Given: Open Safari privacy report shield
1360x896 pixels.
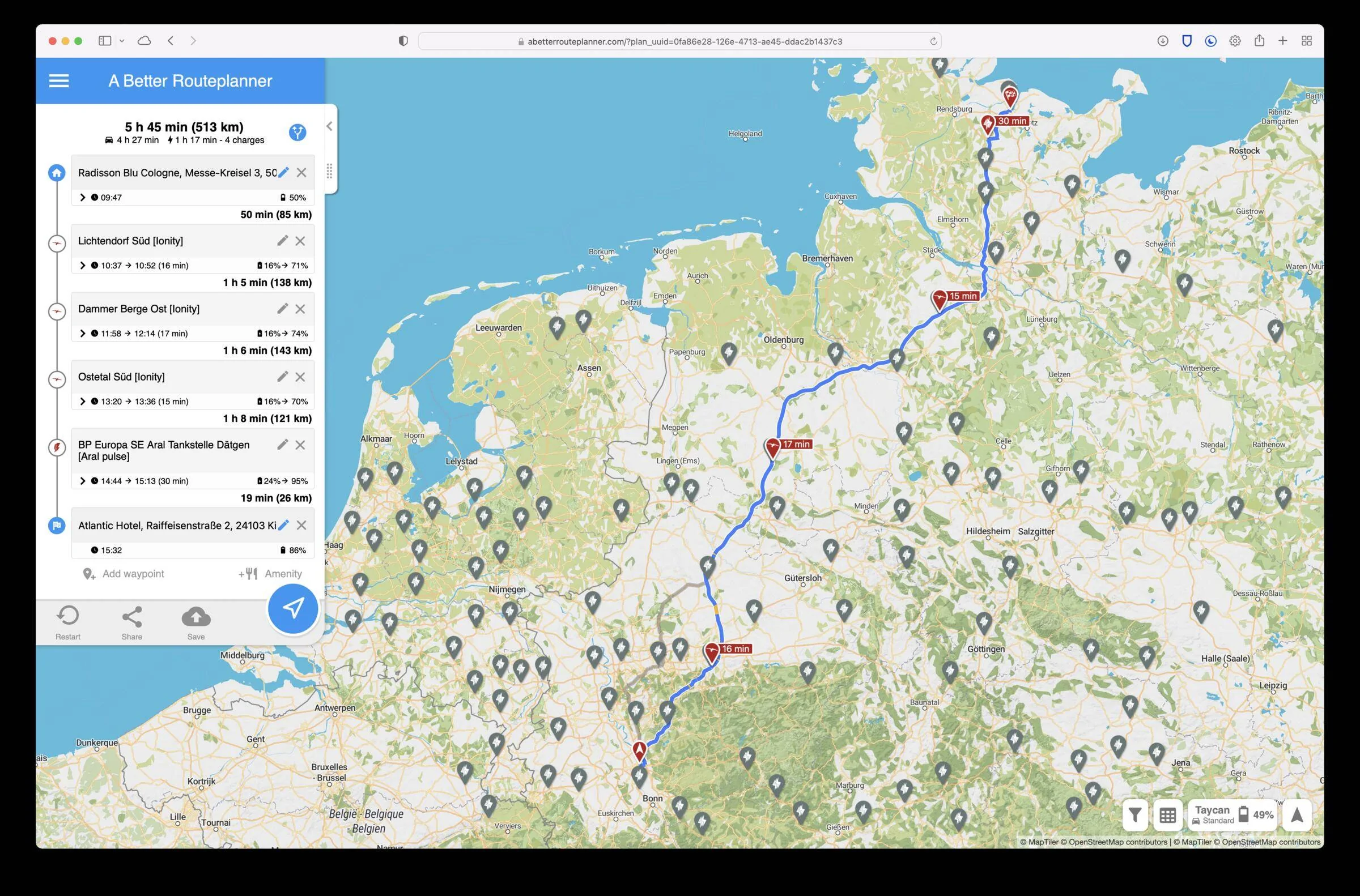Looking at the screenshot, I should (403, 41).
